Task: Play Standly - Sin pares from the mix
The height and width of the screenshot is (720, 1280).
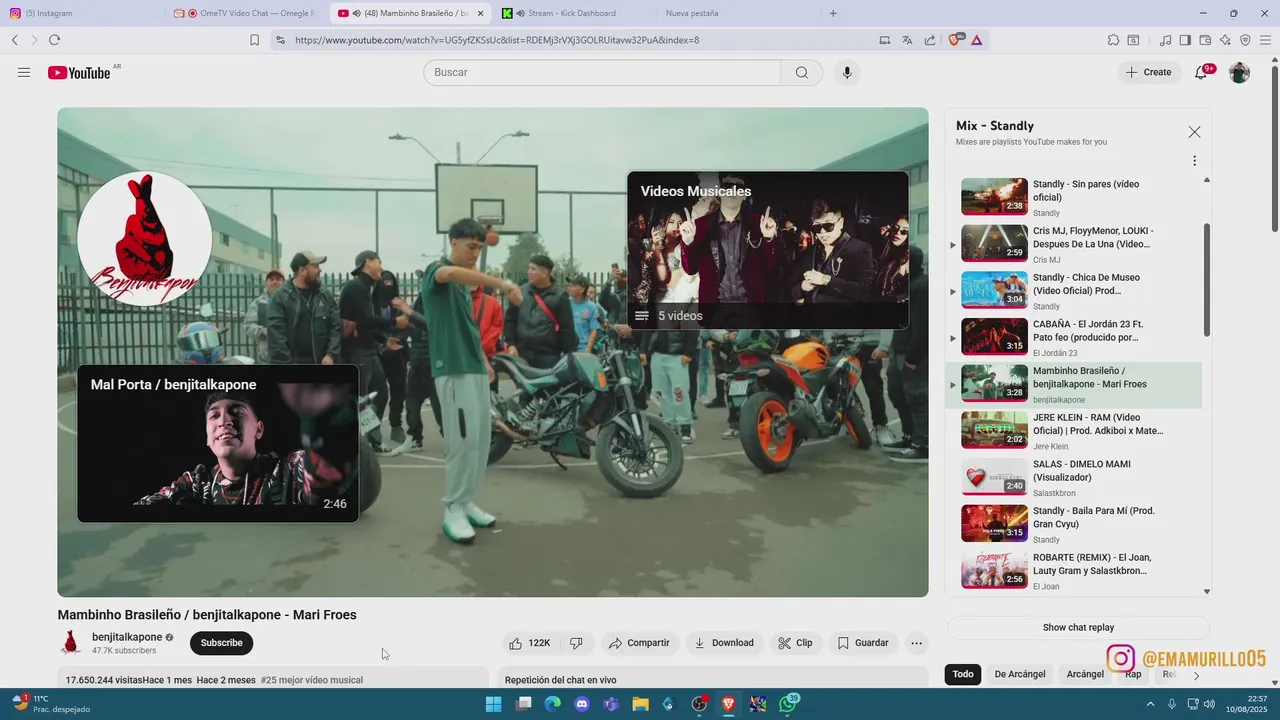Action: click(1074, 198)
